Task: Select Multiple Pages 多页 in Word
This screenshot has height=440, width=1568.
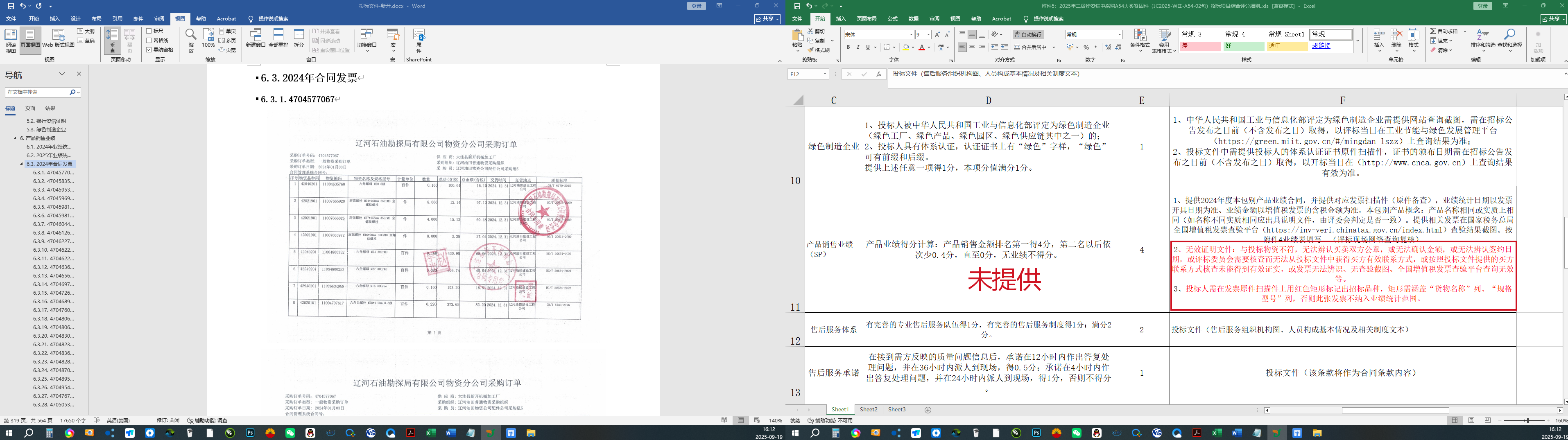Action: (228, 40)
